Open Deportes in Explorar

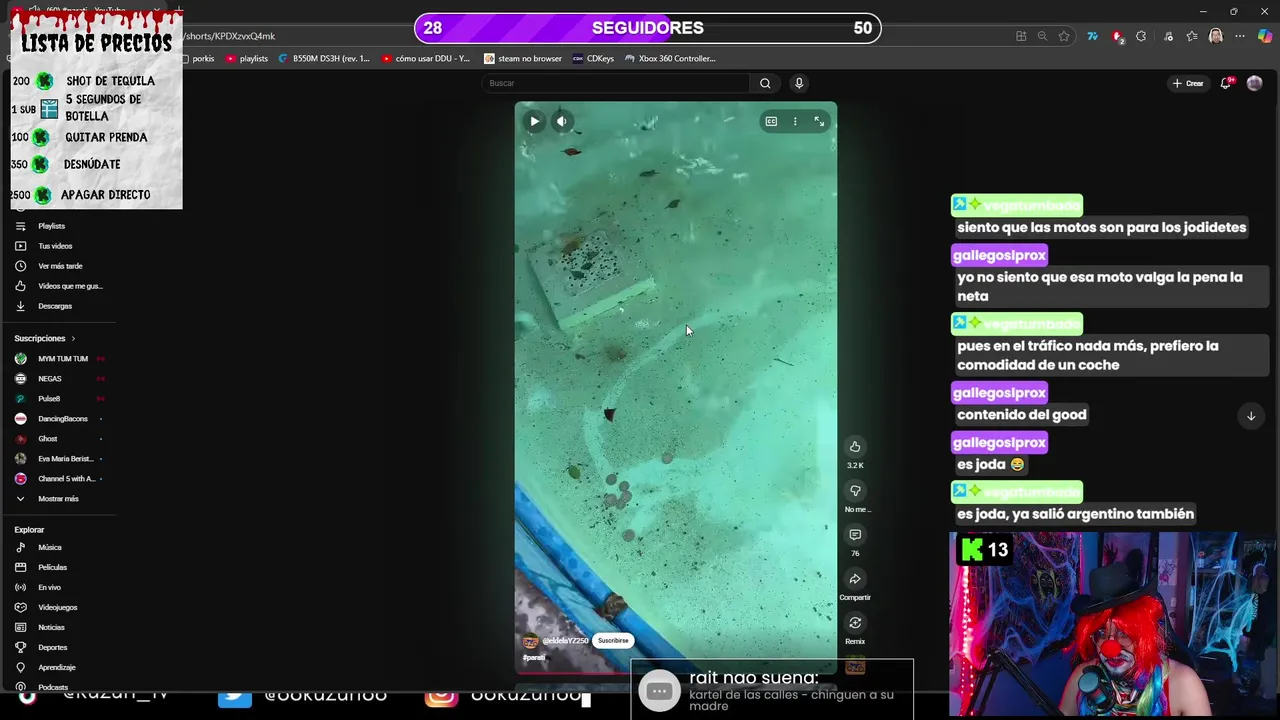50,648
